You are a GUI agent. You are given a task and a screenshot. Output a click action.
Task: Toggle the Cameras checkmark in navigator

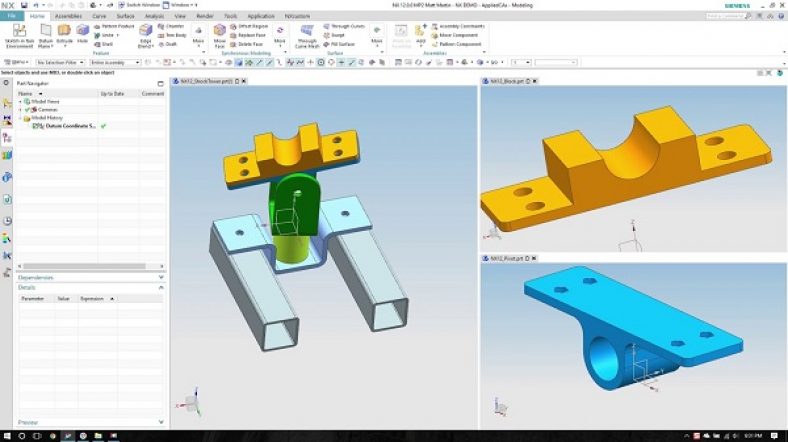(28, 109)
